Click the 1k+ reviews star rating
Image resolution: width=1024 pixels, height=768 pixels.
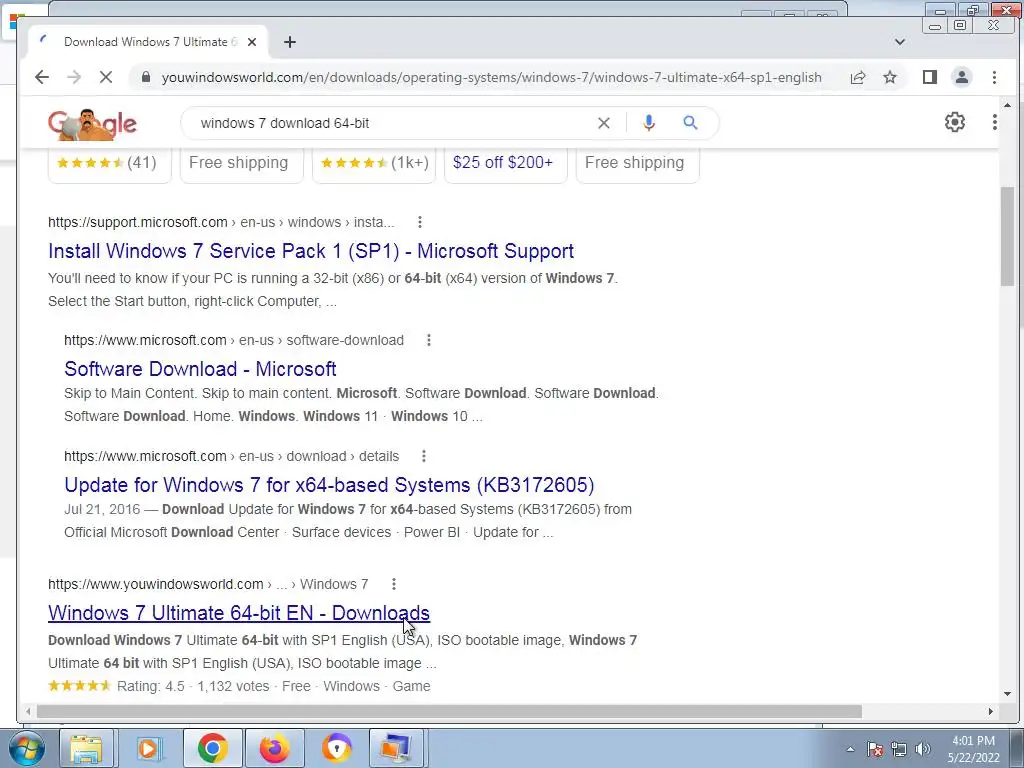pyautogui.click(x=375, y=163)
